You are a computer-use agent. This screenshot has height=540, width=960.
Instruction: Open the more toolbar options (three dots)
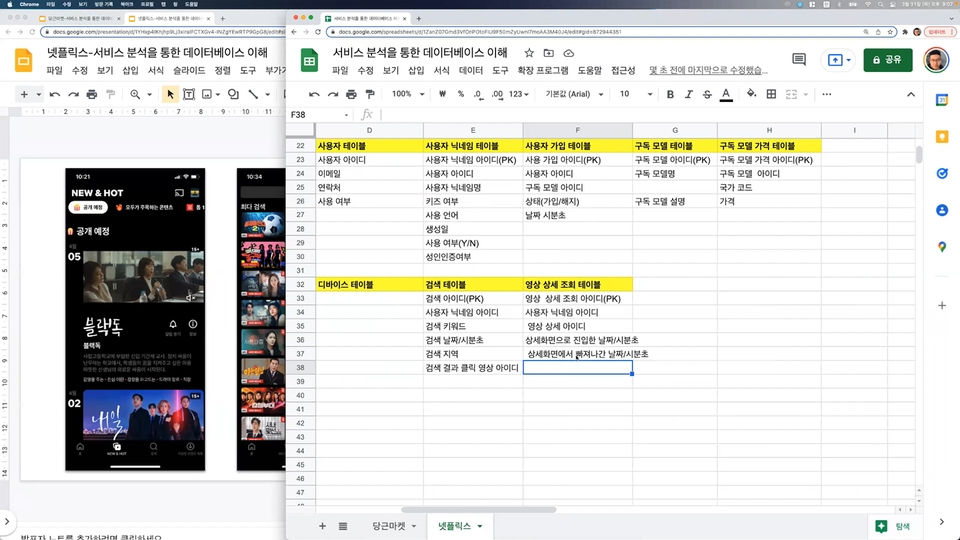pyautogui.click(x=827, y=94)
